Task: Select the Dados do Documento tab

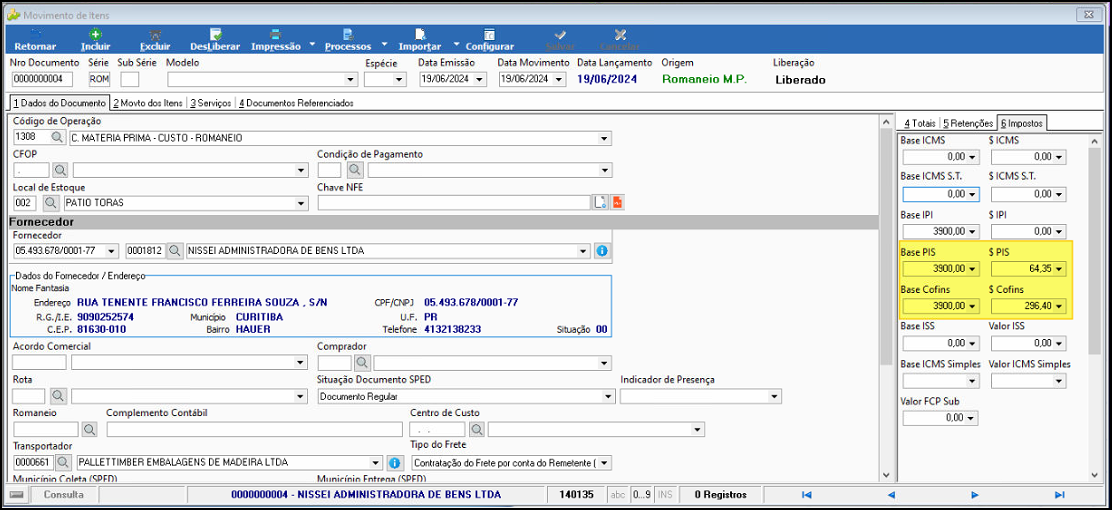Action: click(59, 103)
